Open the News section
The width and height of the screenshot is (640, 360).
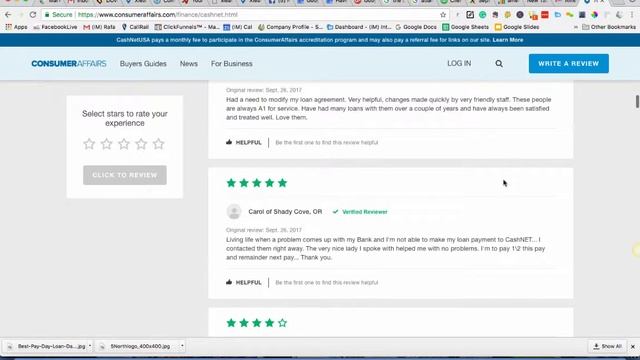(x=189, y=64)
